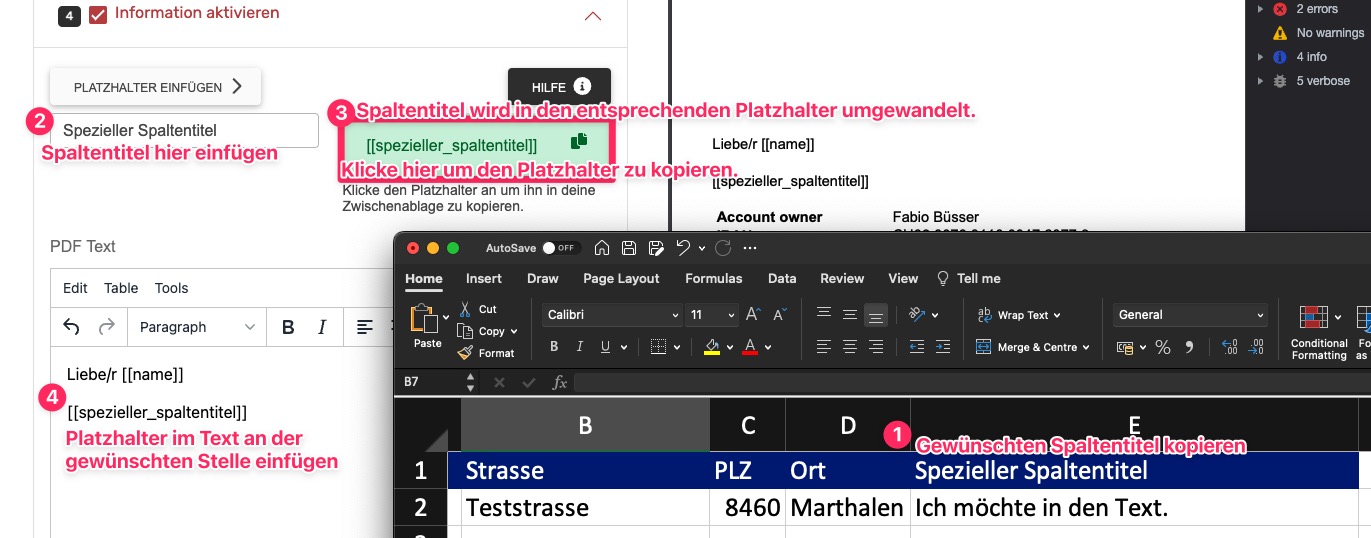Open the Calibri font dropdown
1371x538 pixels.
point(614,315)
